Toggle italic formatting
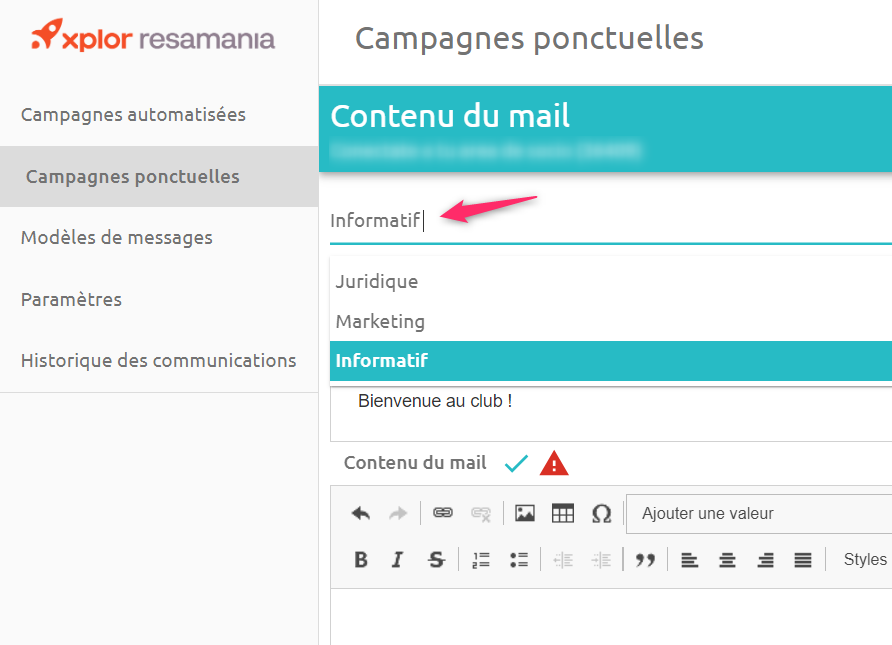The height and width of the screenshot is (645, 892). pos(398,560)
